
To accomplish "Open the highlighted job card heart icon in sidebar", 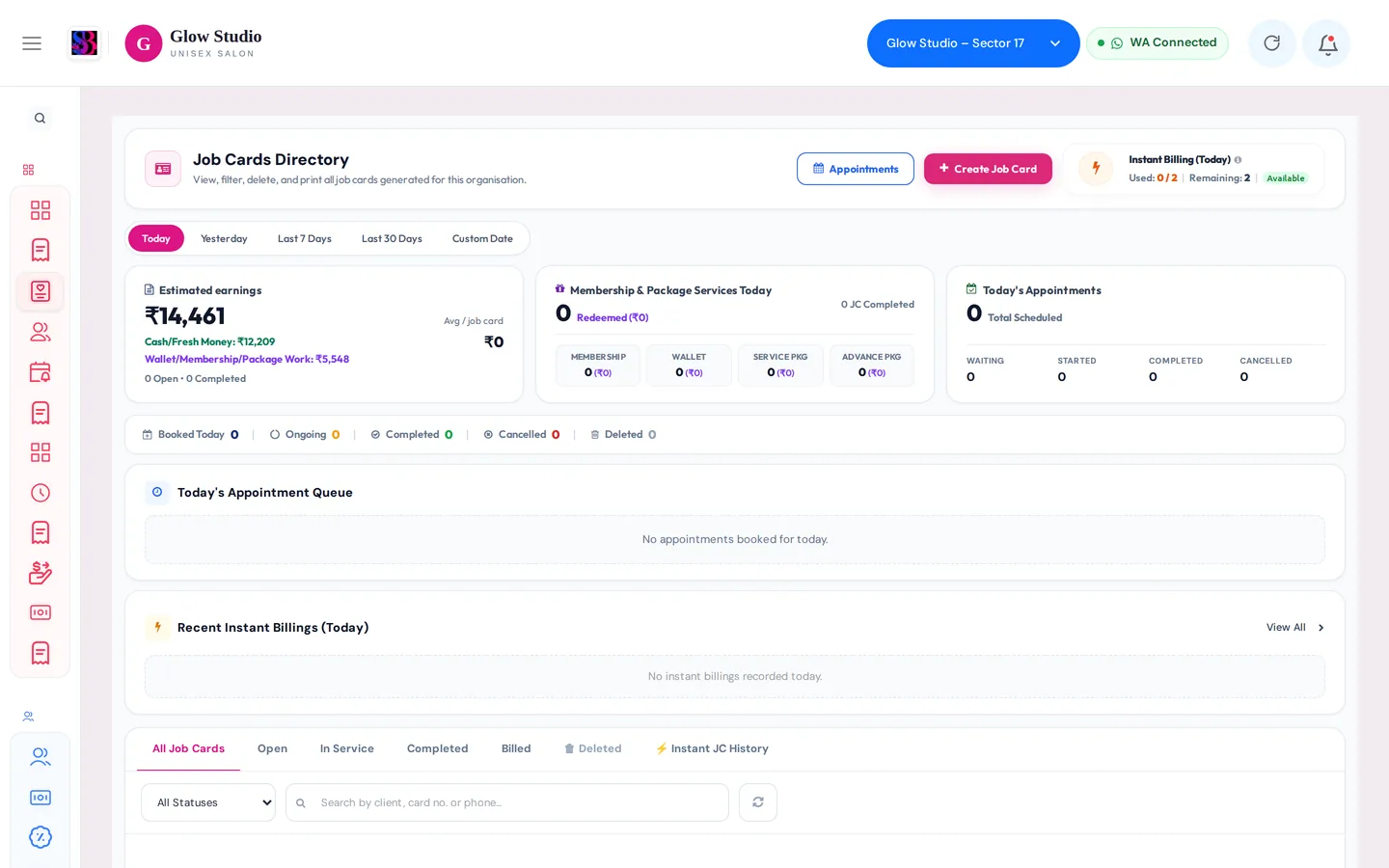I will coord(41,291).
